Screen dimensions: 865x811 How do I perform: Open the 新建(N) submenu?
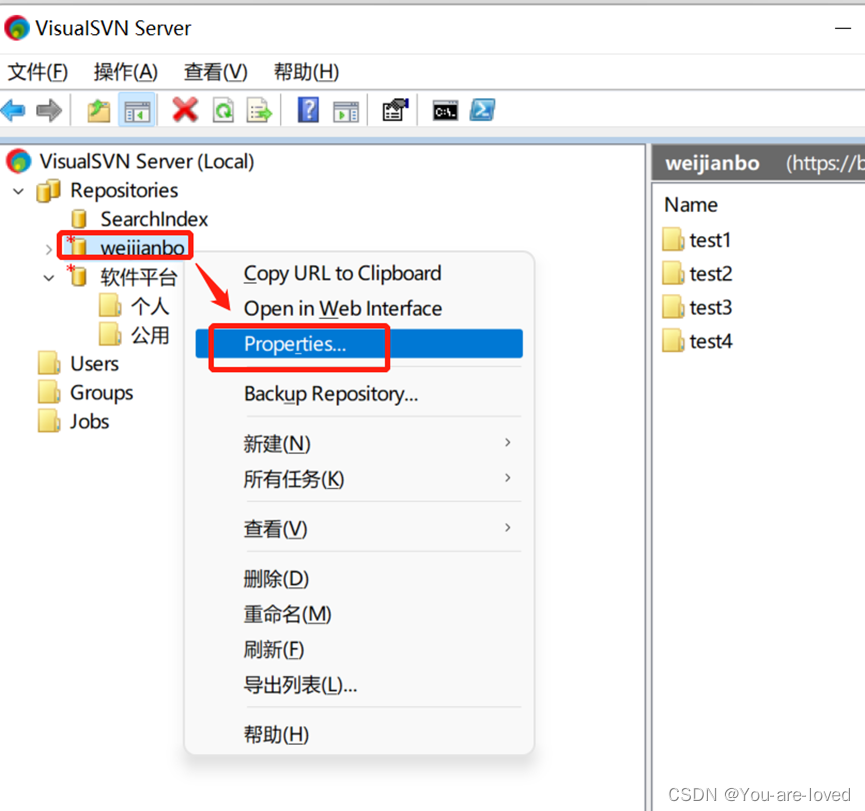tap(359, 444)
